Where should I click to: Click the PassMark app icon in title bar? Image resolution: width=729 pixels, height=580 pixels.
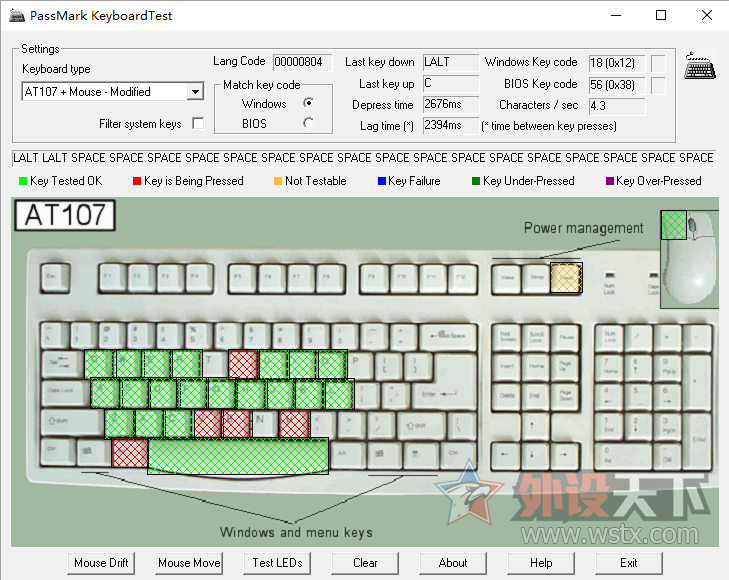pyautogui.click(x=17, y=15)
